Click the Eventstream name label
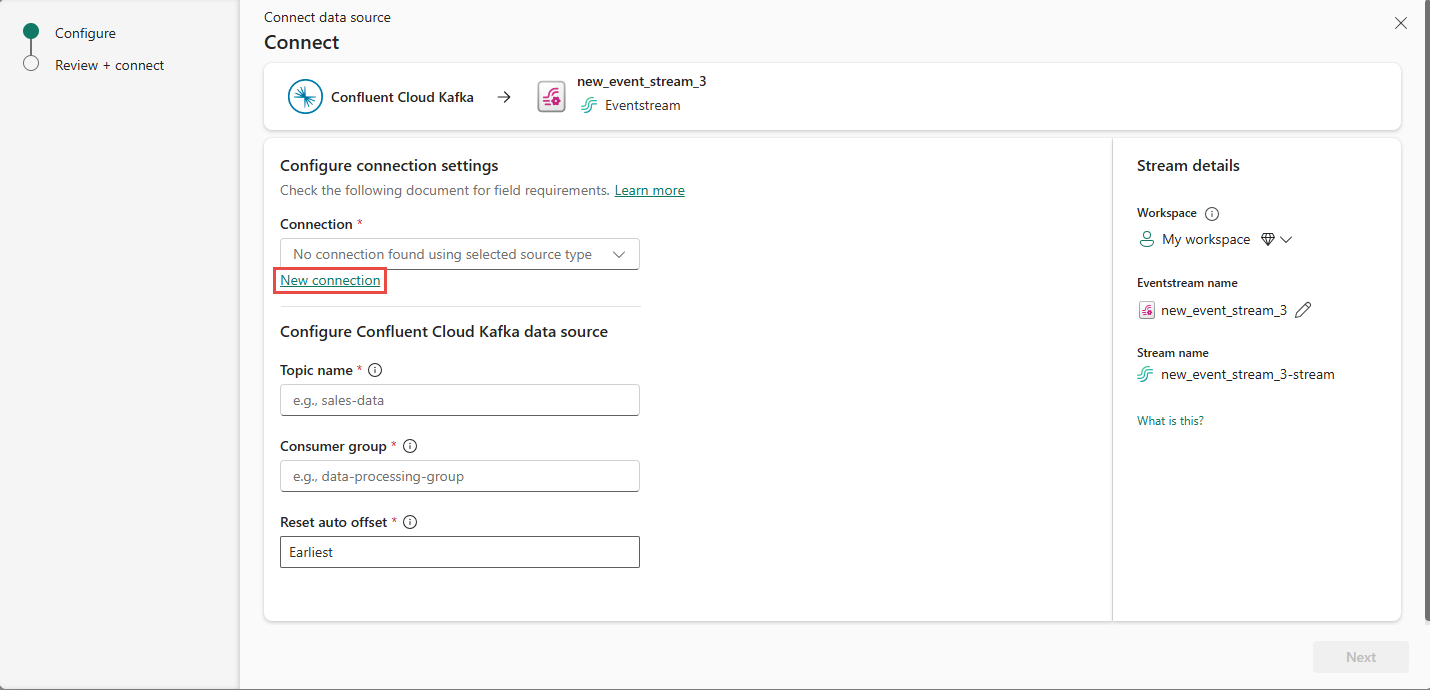This screenshot has width=1430, height=690. pyautogui.click(x=1187, y=283)
